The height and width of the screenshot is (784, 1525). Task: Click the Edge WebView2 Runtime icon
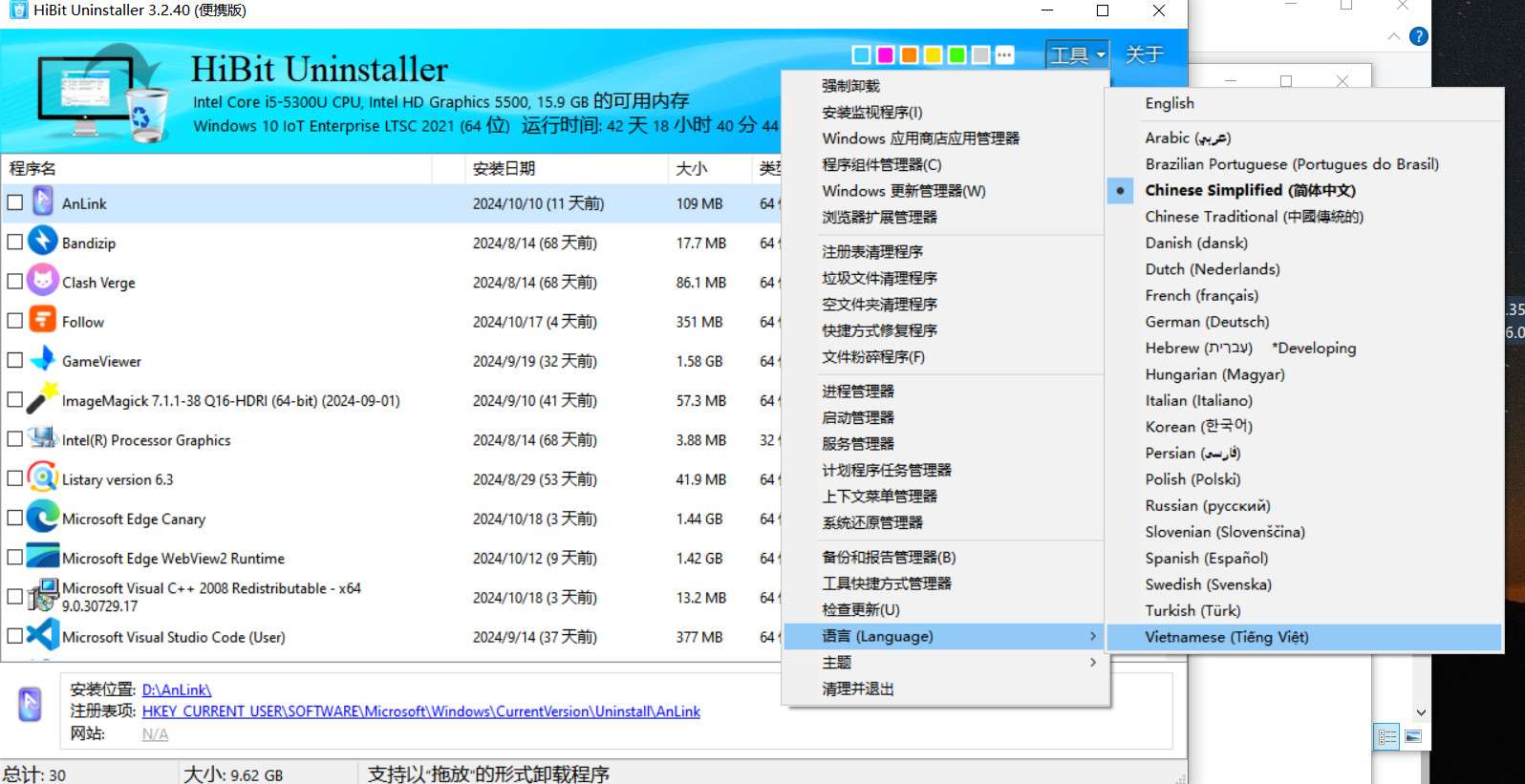(43, 557)
